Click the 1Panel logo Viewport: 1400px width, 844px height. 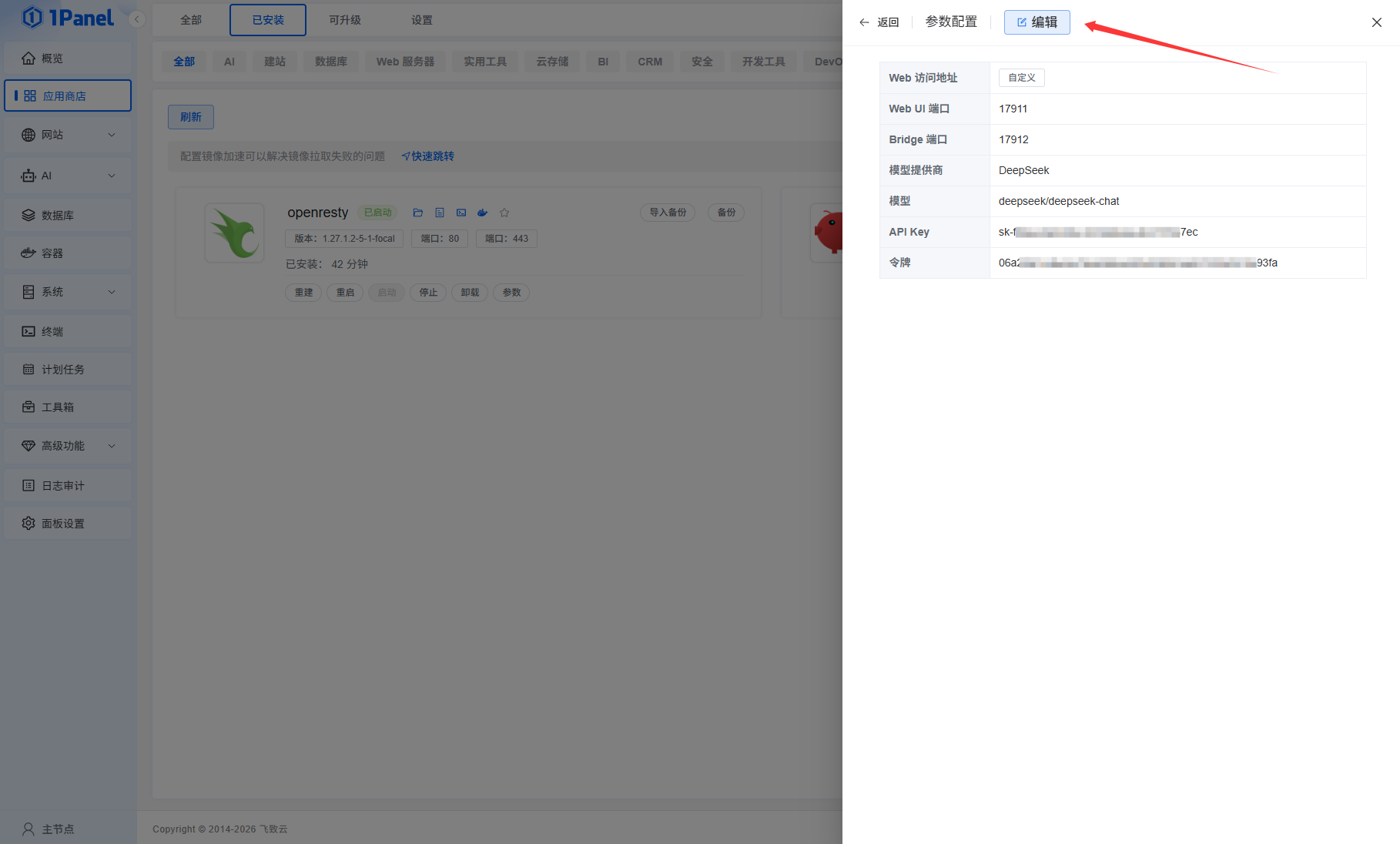(x=68, y=18)
